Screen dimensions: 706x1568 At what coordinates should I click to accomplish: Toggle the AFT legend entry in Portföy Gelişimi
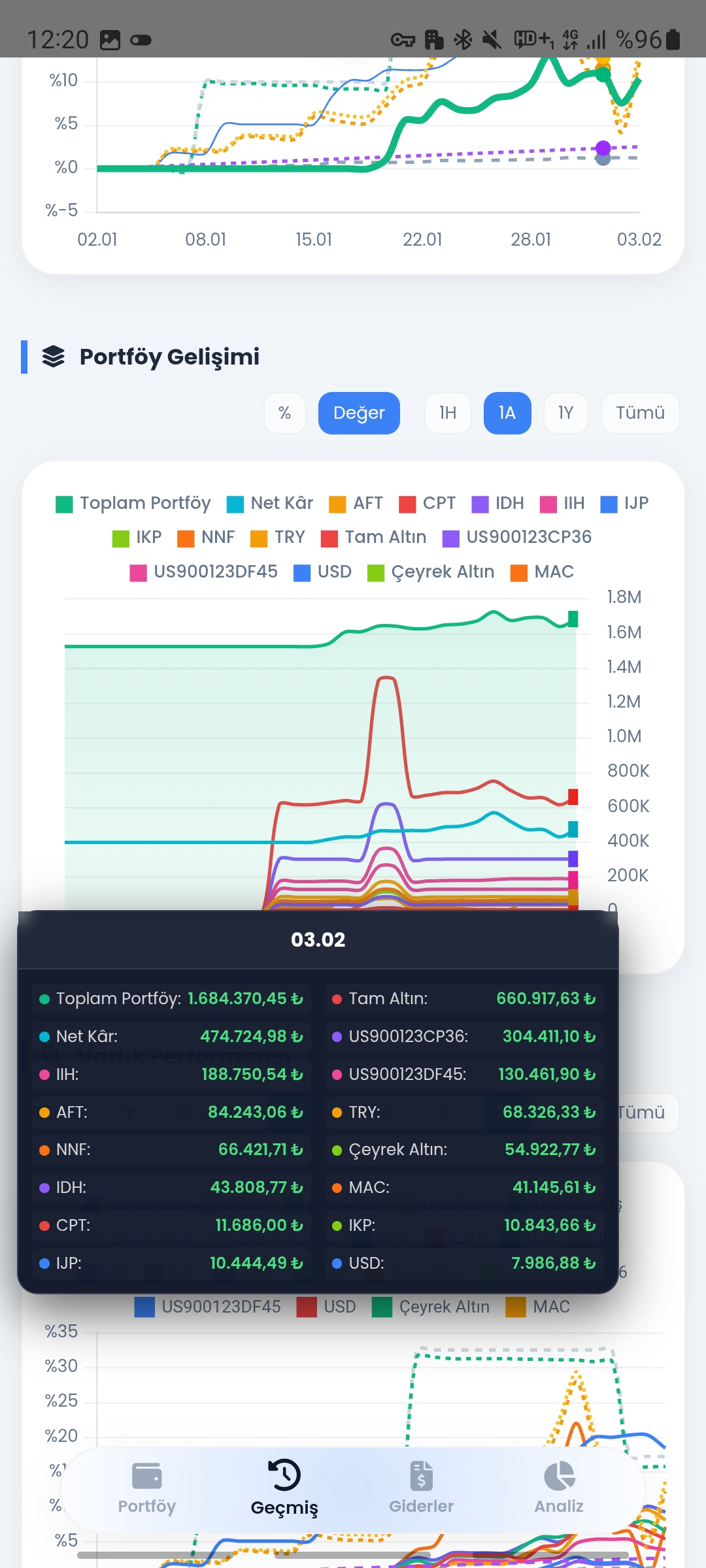pos(356,504)
